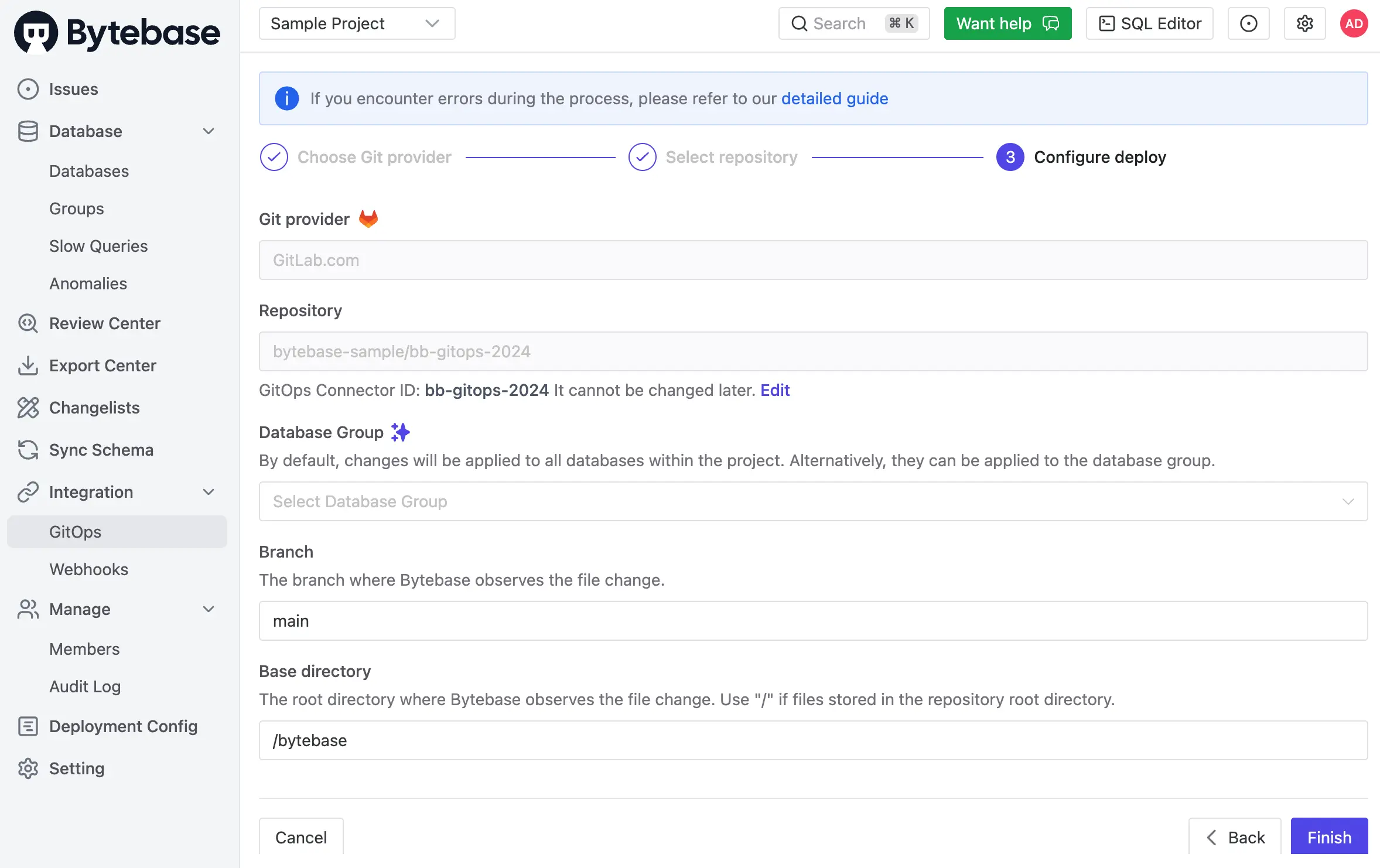The width and height of the screenshot is (1380, 868).
Task: Click the Deployment Config label
Action: (124, 726)
